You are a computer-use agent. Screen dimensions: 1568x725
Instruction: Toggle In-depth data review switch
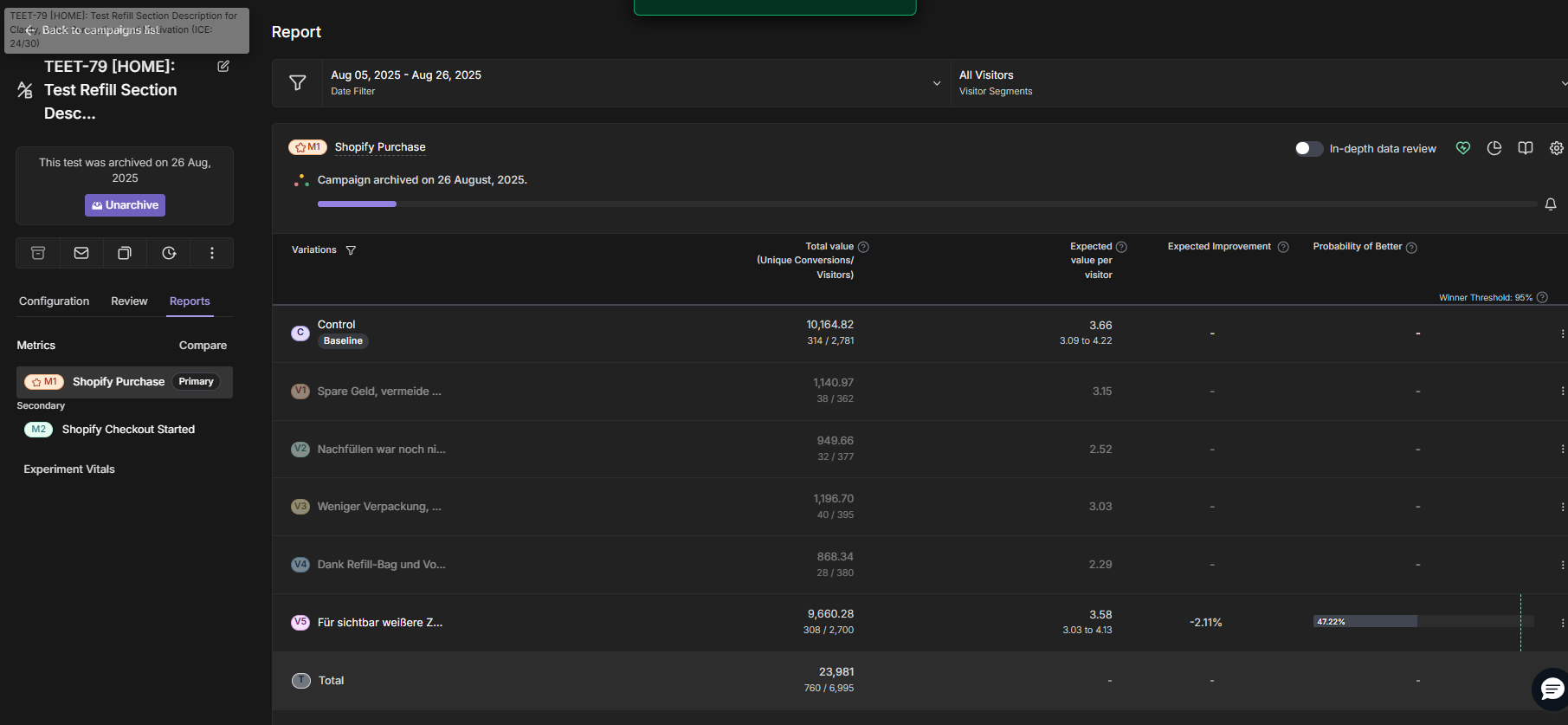coord(1308,148)
